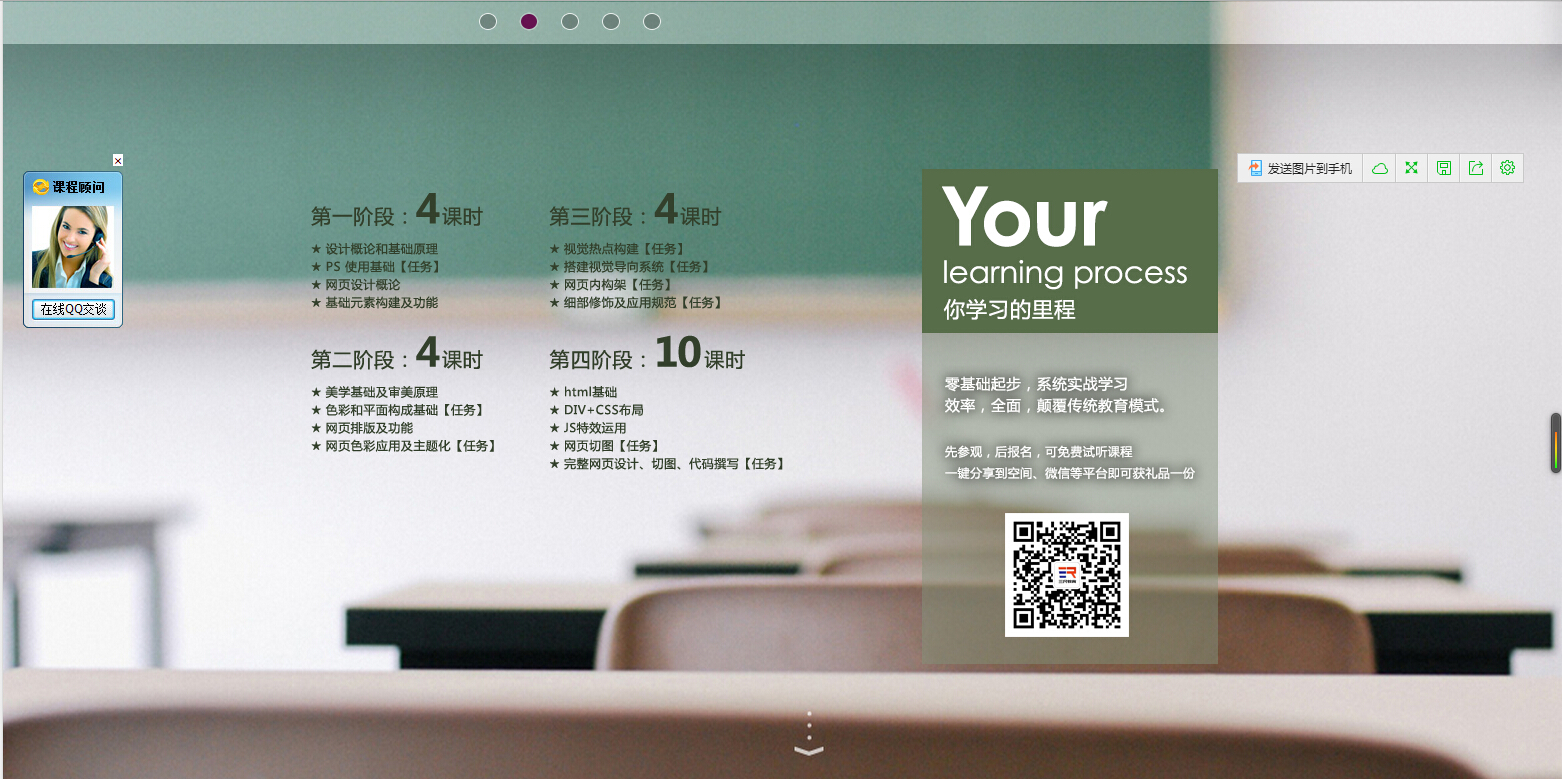Click the 第四阶段 heading
Viewport: 1562px width, 779px height.
pyautogui.click(x=647, y=354)
